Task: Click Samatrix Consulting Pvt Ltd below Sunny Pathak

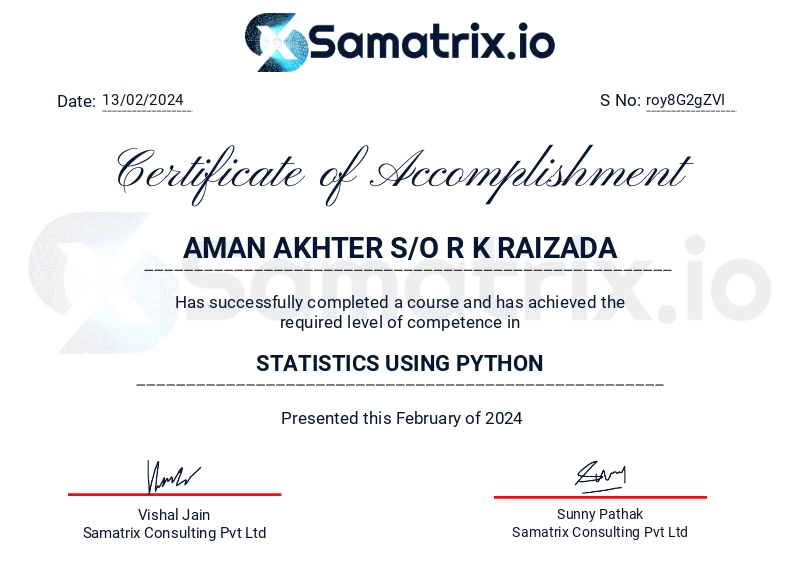Action: (600, 533)
